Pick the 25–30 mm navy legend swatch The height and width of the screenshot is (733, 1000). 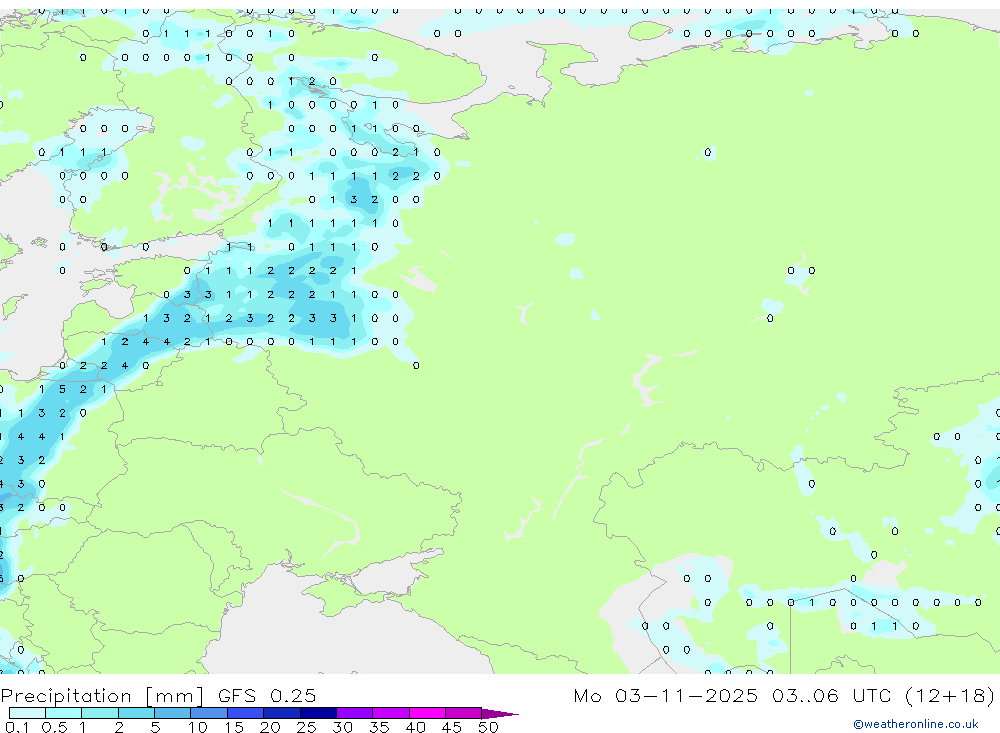(318, 713)
